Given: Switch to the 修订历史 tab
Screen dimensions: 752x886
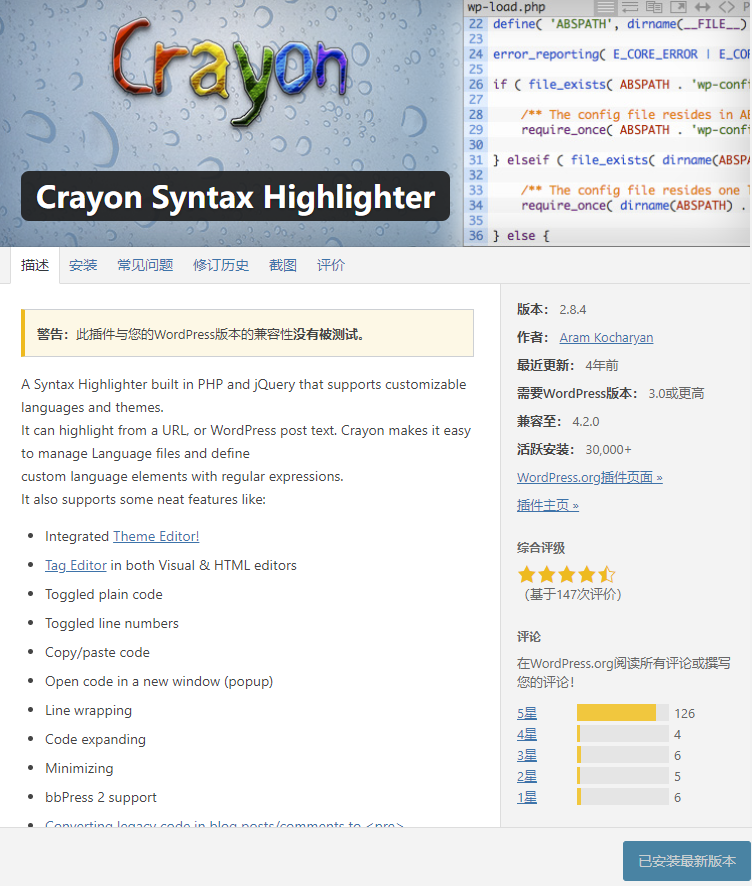Looking at the screenshot, I should click(221, 265).
